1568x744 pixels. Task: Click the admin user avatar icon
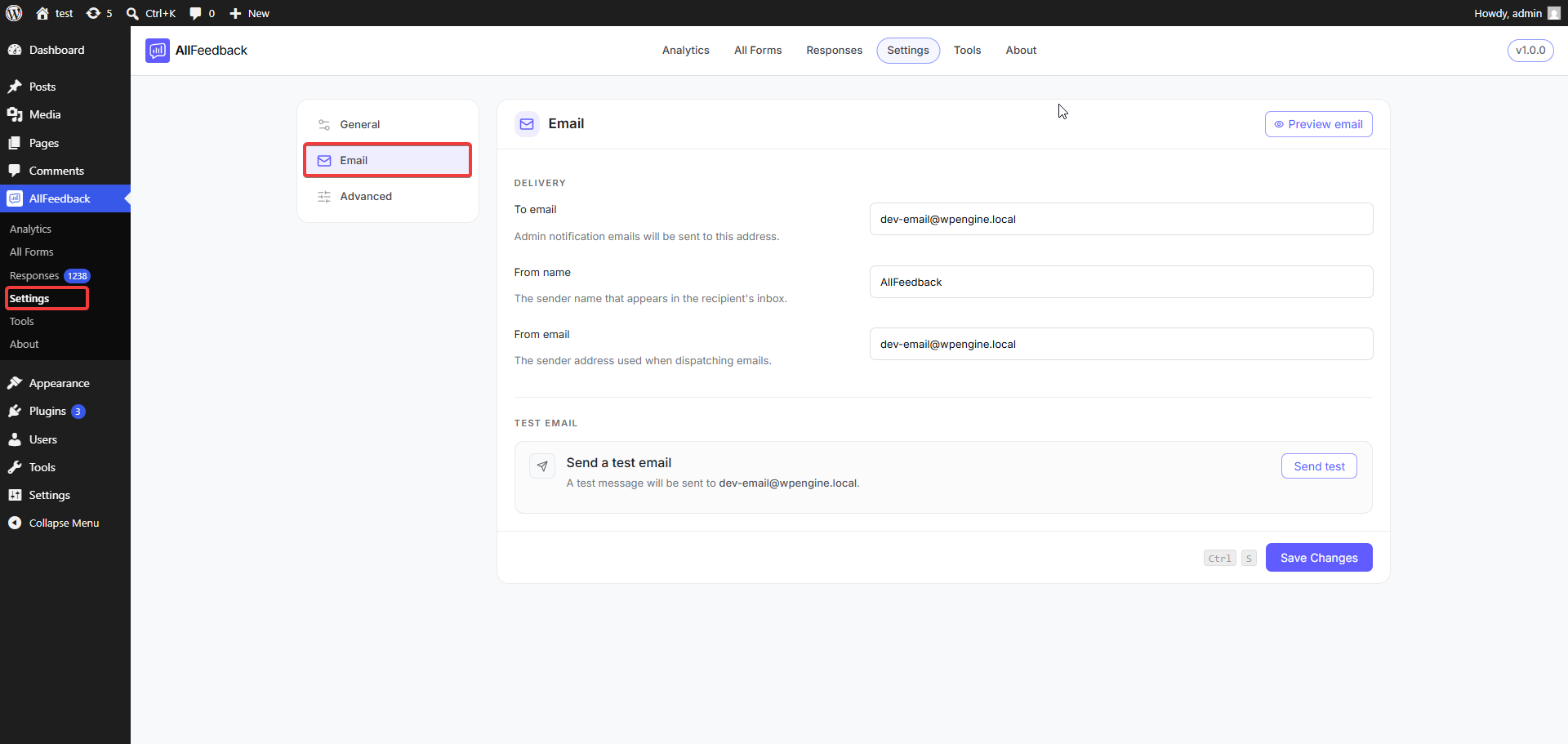pos(1554,13)
